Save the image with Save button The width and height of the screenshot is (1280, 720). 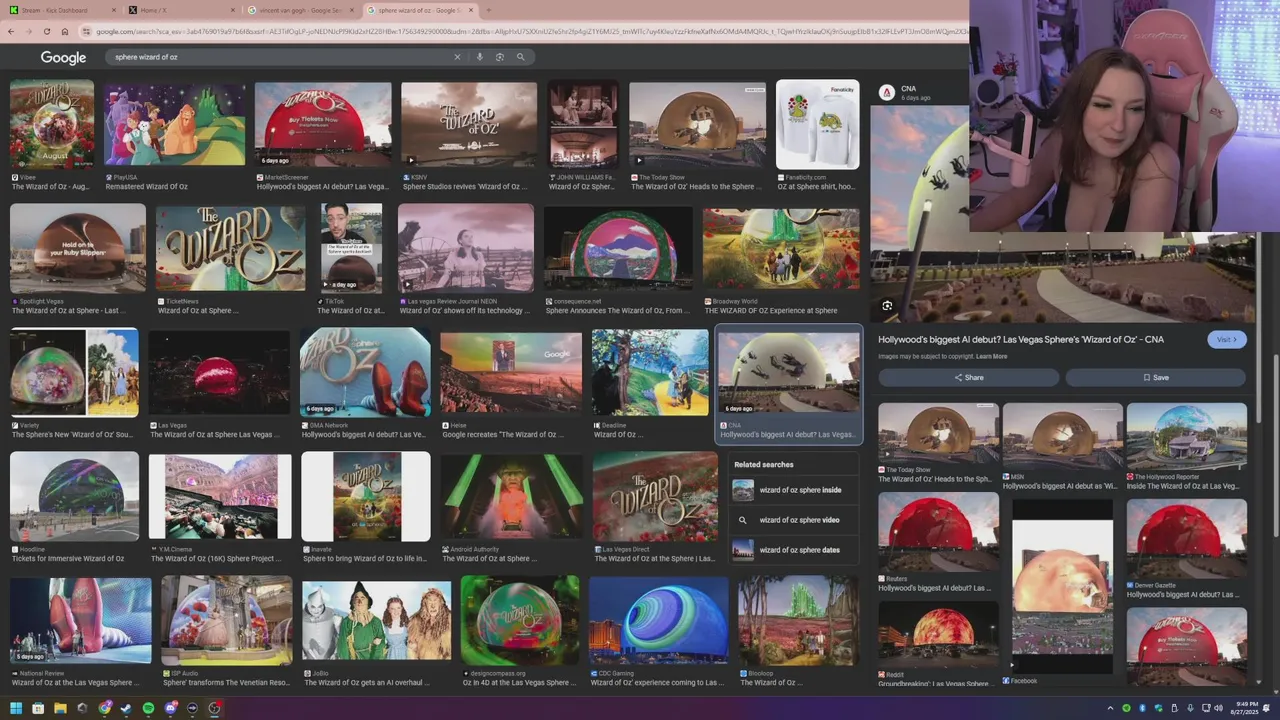coord(1155,377)
